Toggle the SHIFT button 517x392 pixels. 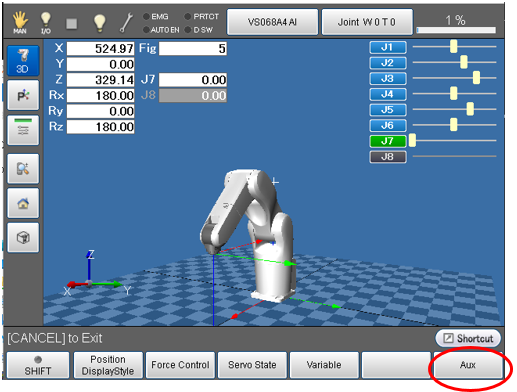pos(38,365)
